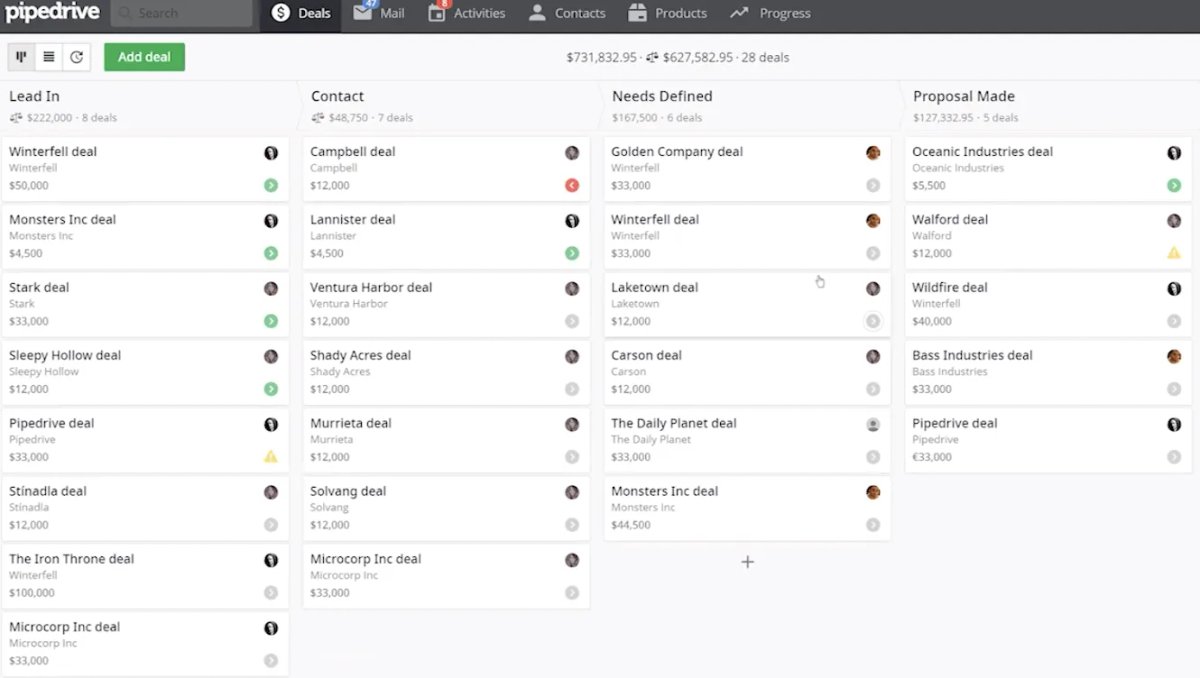Click yellow warning icon on Pipedrive deal in Lead In

pos(271,457)
